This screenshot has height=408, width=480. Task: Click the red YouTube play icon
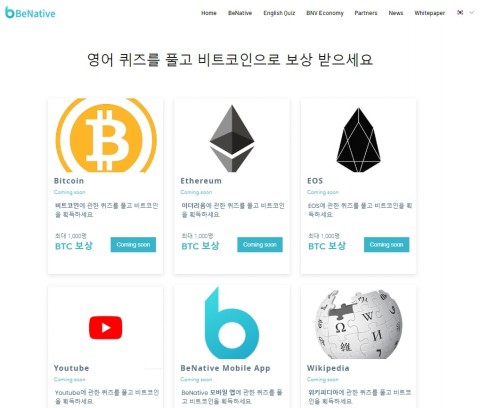(106, 328)
